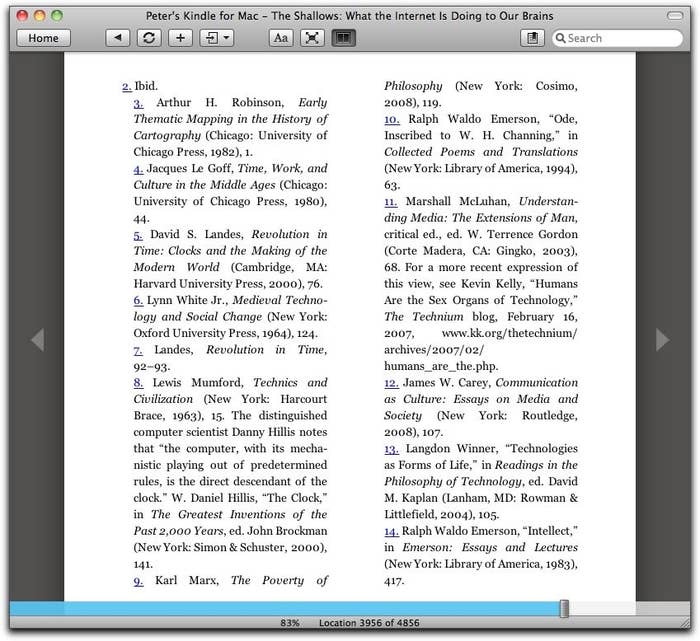Click the title 'Early' in footnote 3

coord(312,103)
